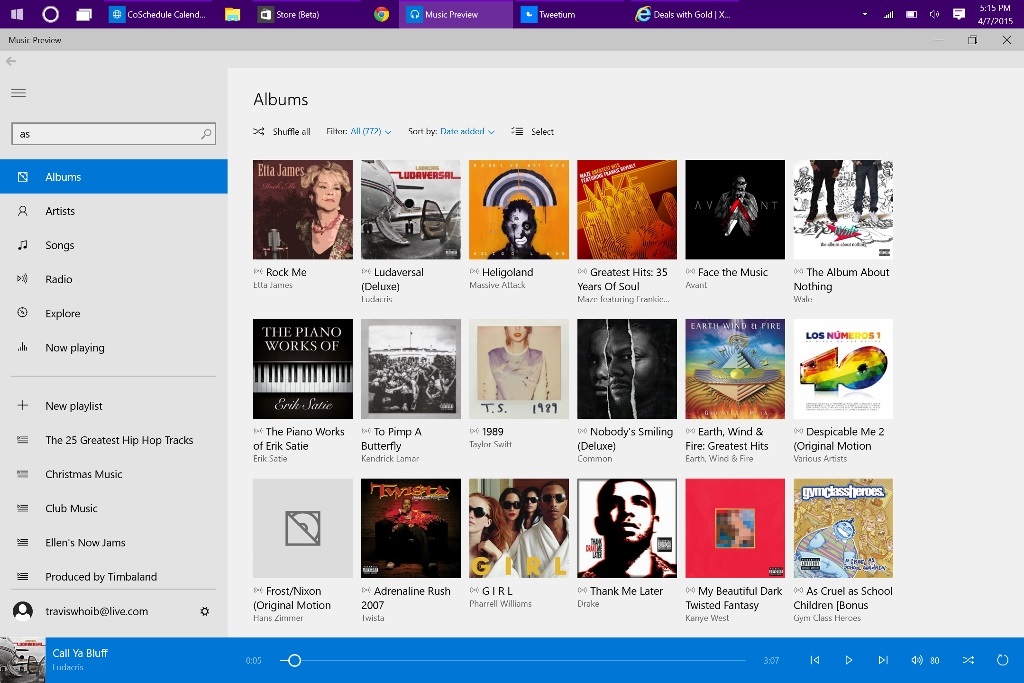The height and width of the screenshot is (683, 1024).
Task: Click artist name Taylor Swift
Action: (x=490, y=445)
